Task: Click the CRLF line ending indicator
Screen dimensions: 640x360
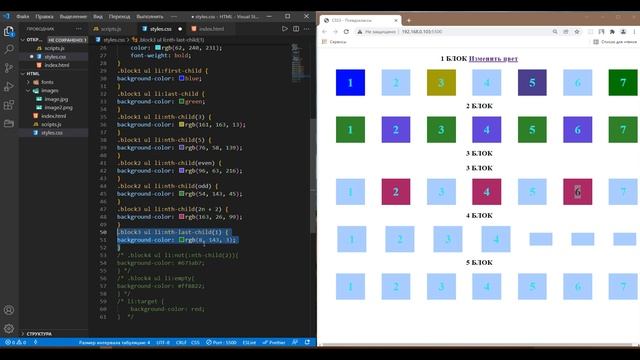Action: tap(181, 342)
